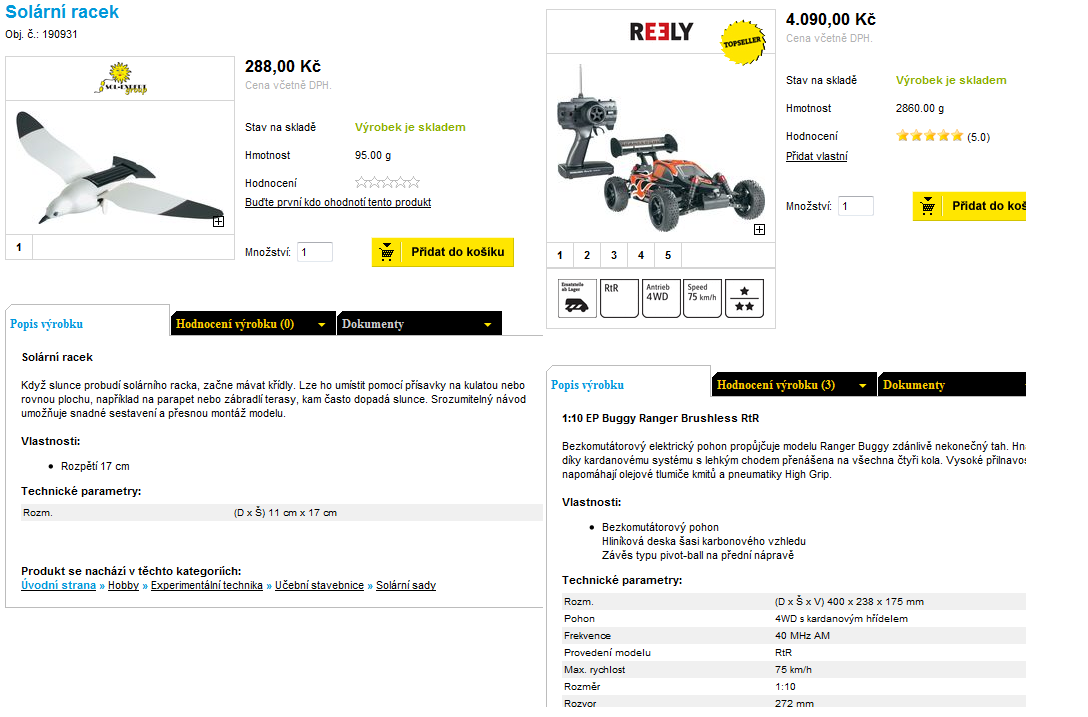Click the RtR feature icon

pos(619,298)
